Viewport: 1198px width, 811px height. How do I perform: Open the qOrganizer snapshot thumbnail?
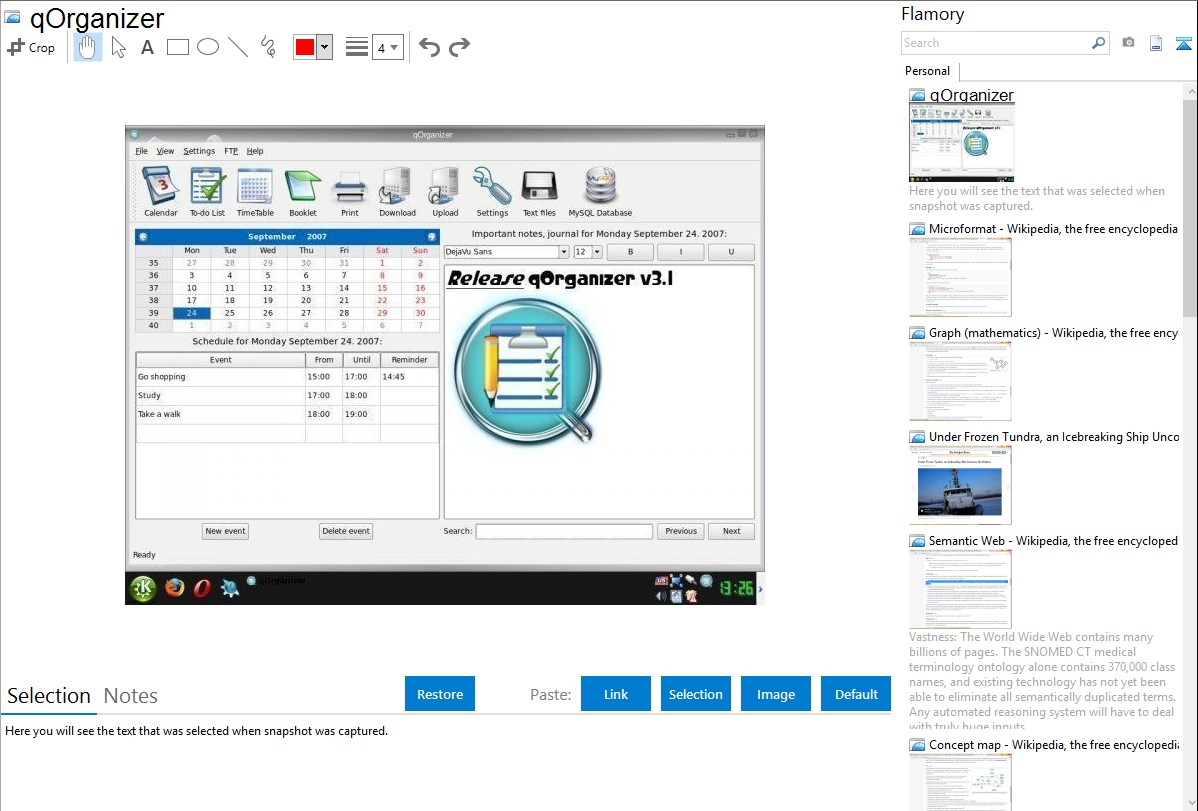pos(961,143)
